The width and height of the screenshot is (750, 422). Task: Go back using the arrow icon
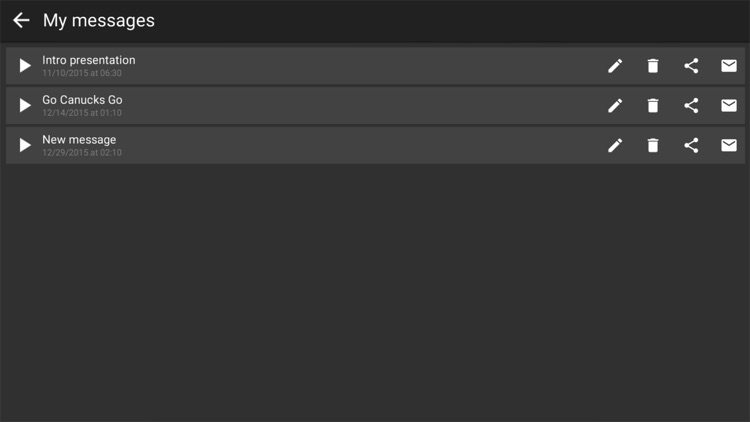(x=21, y=20)
